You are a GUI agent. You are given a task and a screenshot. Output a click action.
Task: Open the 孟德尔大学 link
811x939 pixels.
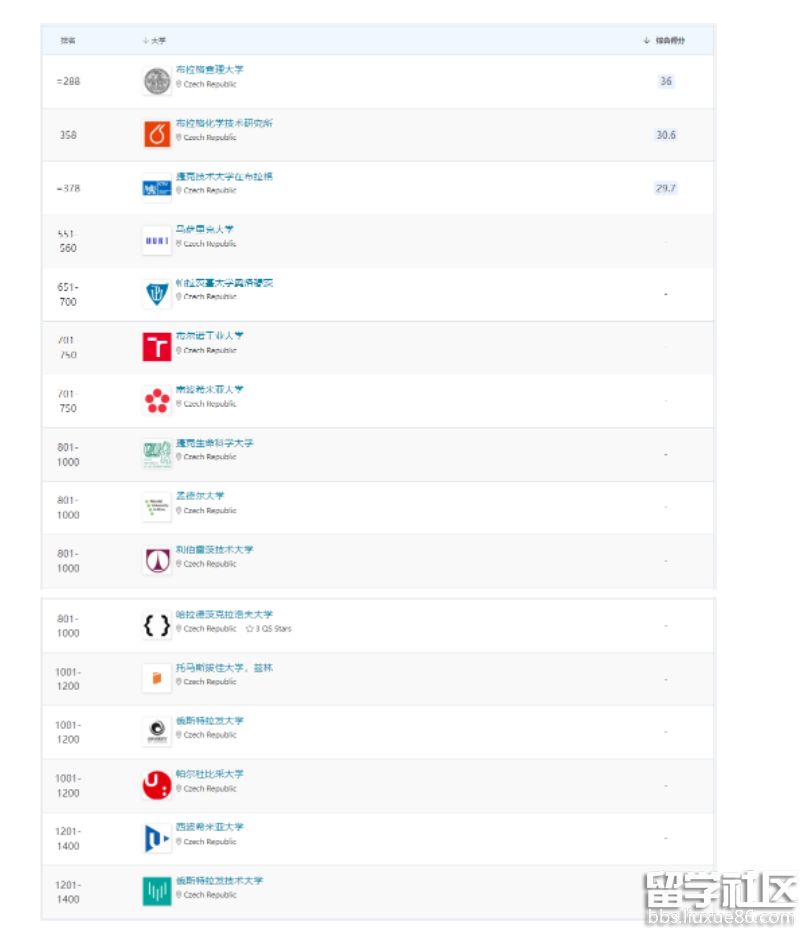[x=200, y=496]
